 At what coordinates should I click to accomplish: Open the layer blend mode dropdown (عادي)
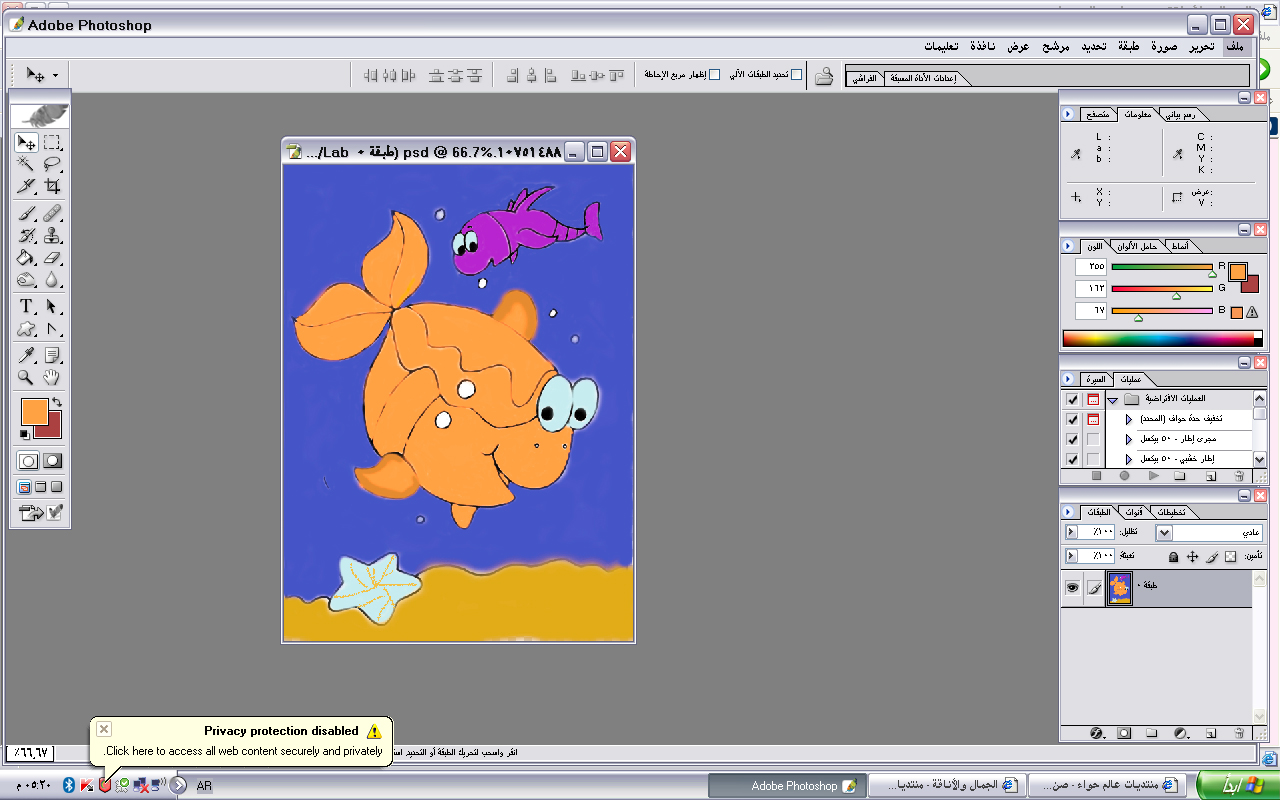1164,533
